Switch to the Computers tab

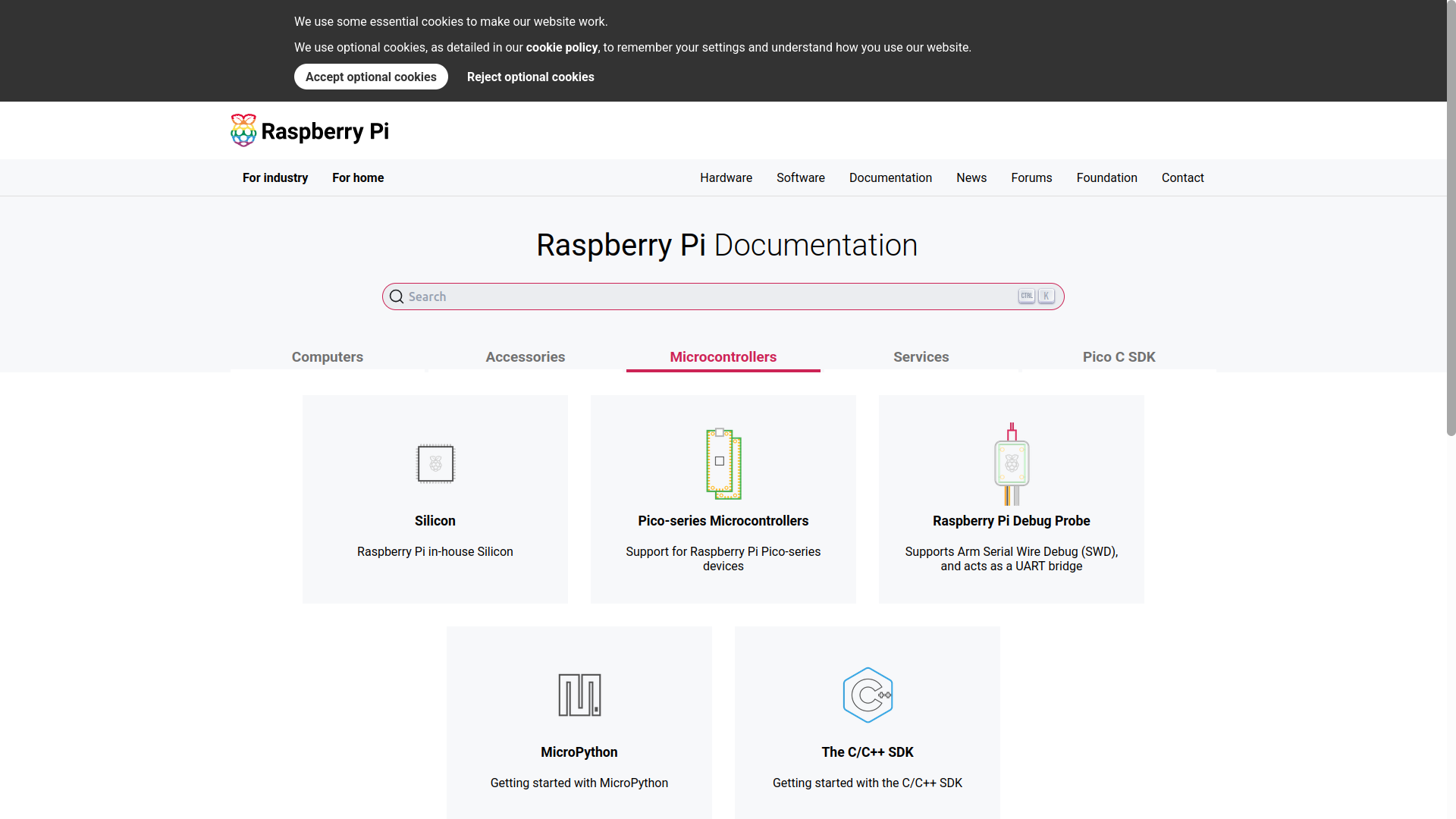point(328,357)
